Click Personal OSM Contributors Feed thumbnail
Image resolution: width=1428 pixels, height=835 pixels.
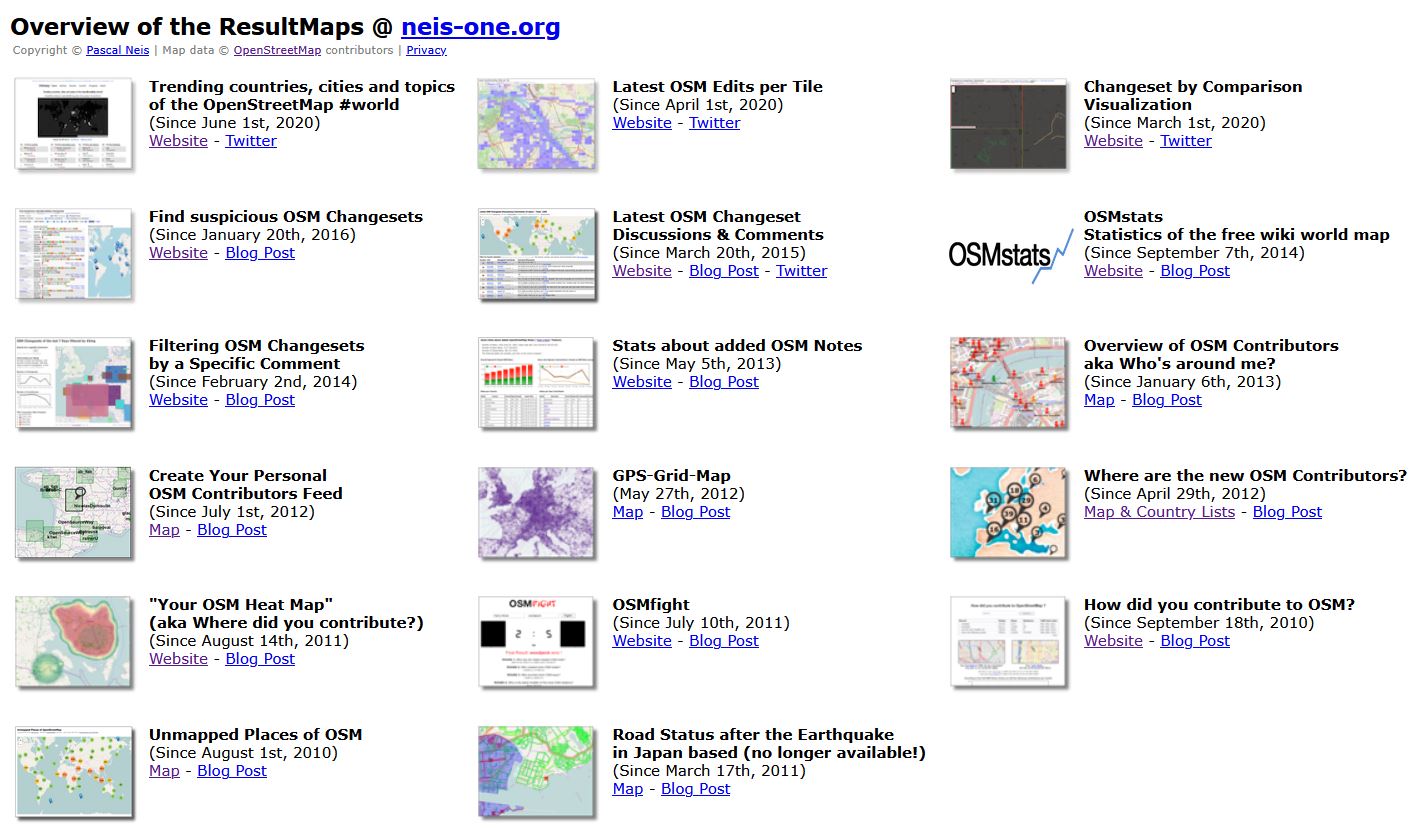pyautogui.click(x=74, y=512)
